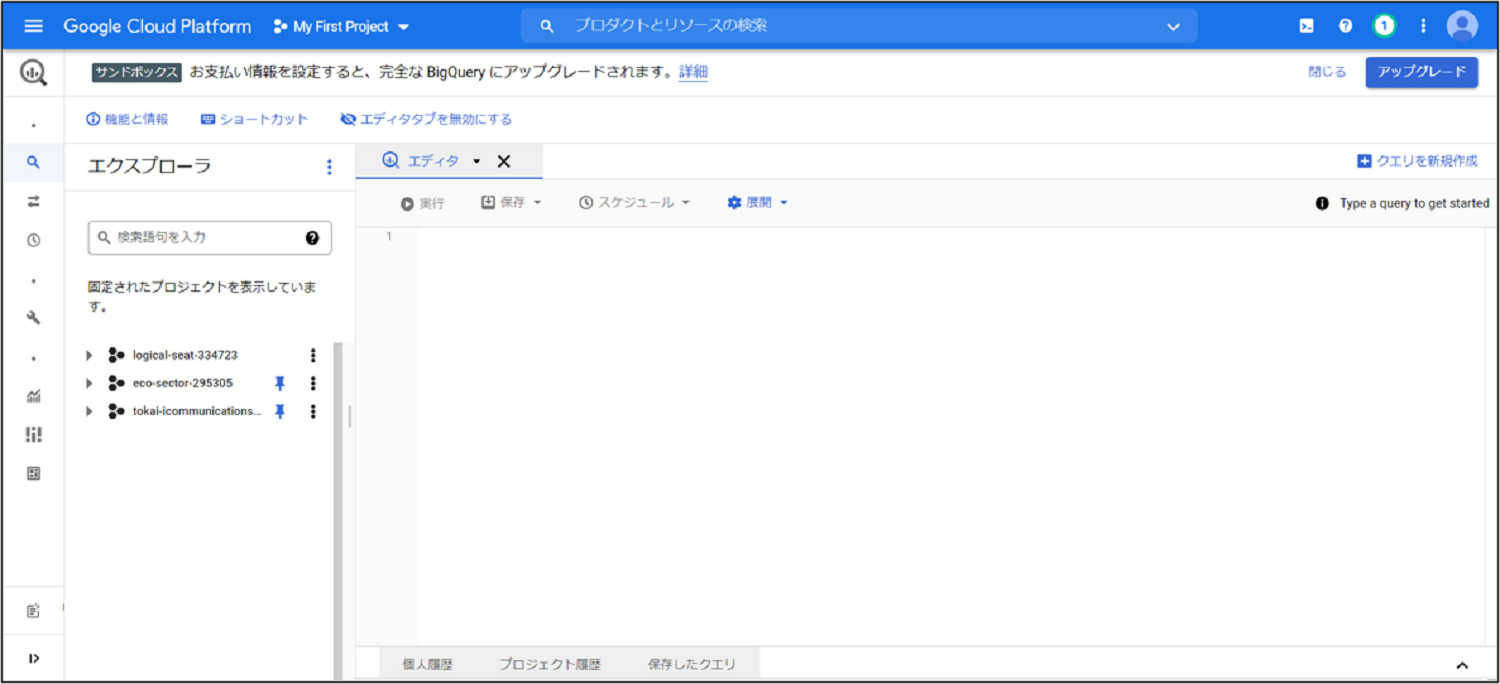Open capacity management icon in sidebar
The width and height of the screenshot is (1500, 684).
point(34,435)
